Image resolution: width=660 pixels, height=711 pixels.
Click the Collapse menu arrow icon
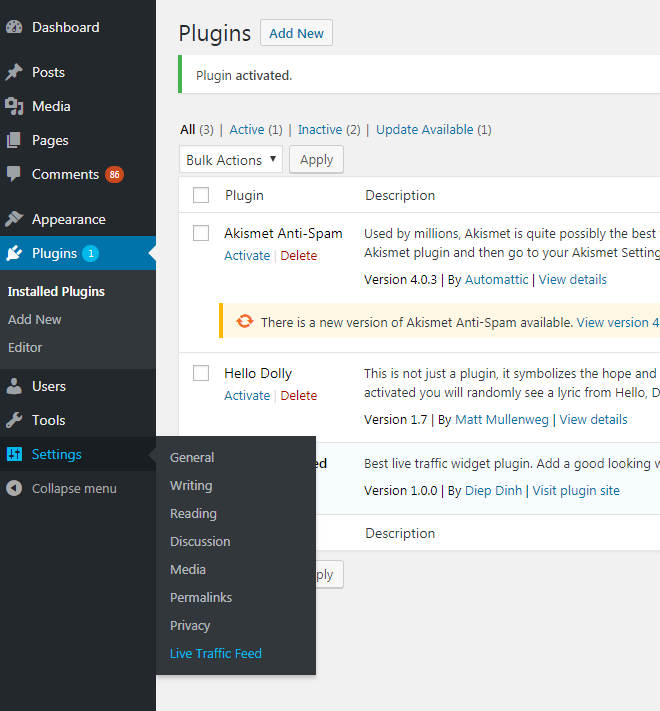click(14, 488)
